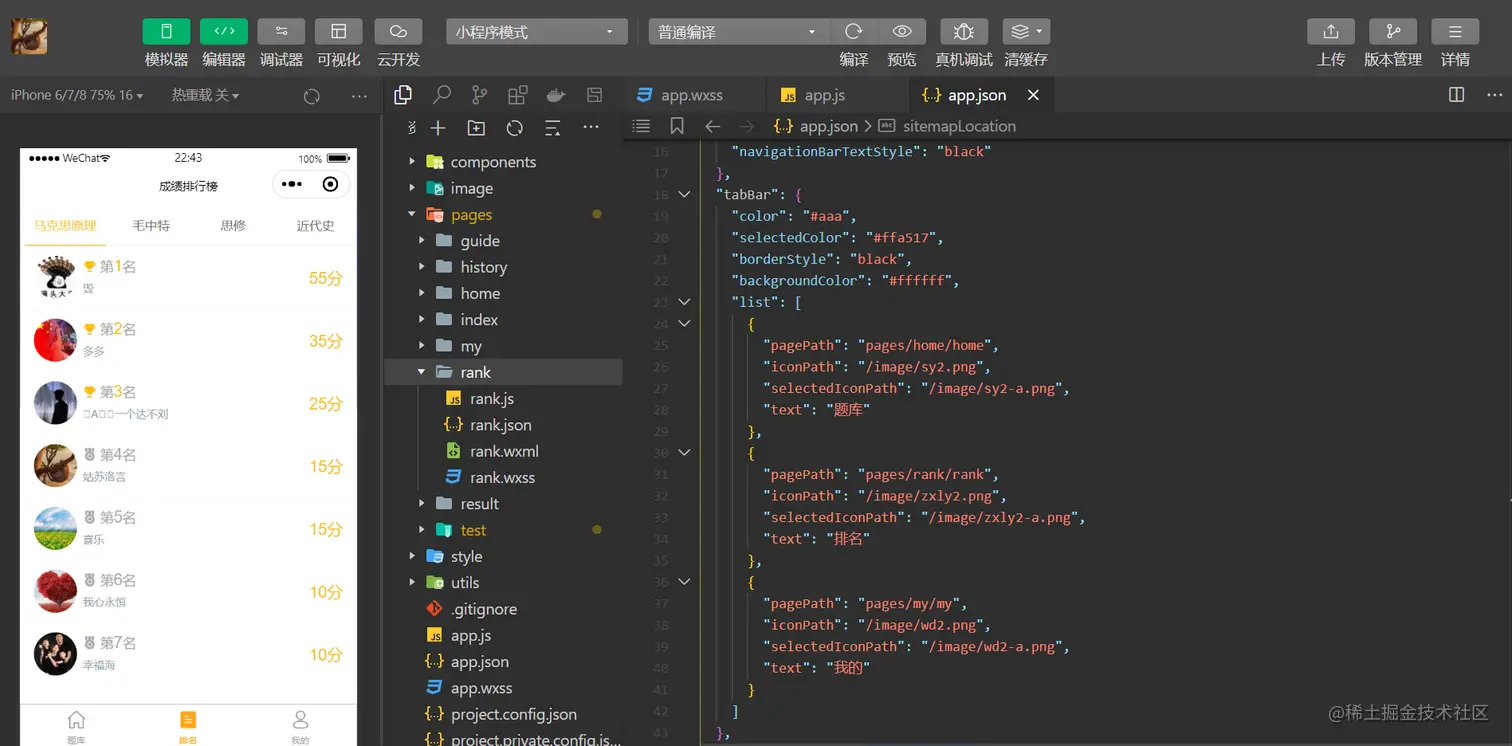Close the app.json tab
This screenshot has width=1512, height=746.
coord(1033,95)
